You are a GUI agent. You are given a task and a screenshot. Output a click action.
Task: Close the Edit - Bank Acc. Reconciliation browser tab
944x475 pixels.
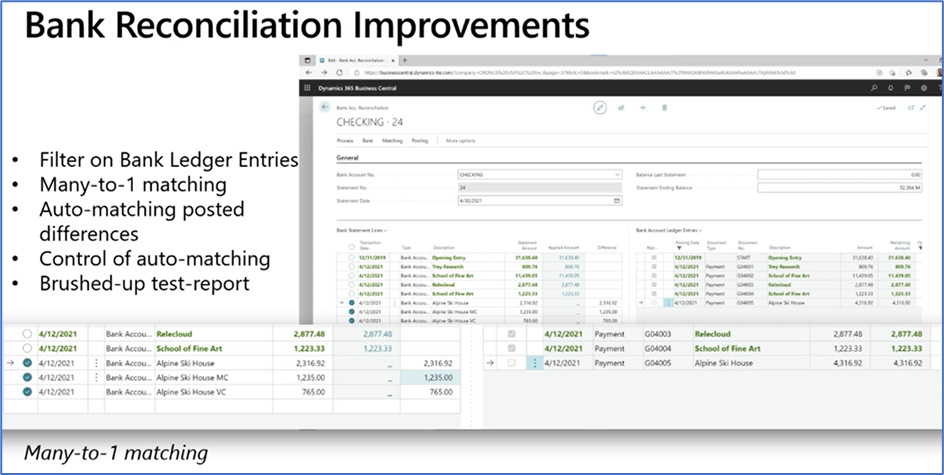coord(394,60)
